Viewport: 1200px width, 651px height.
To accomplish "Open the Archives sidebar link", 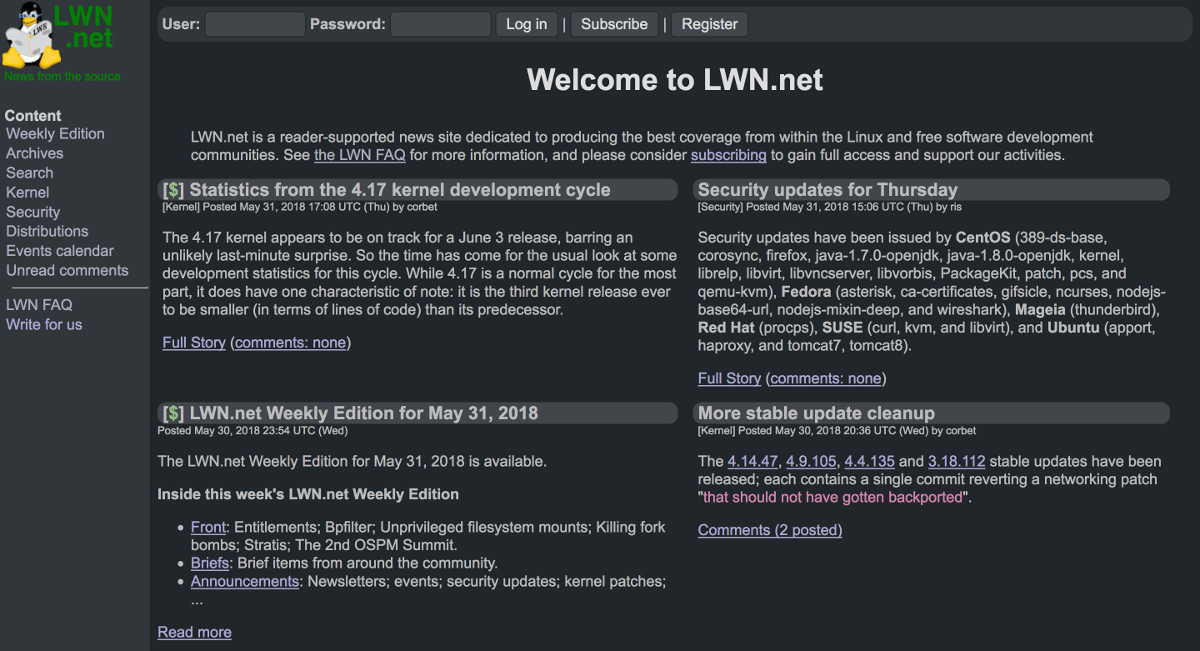I will [34, 153].
